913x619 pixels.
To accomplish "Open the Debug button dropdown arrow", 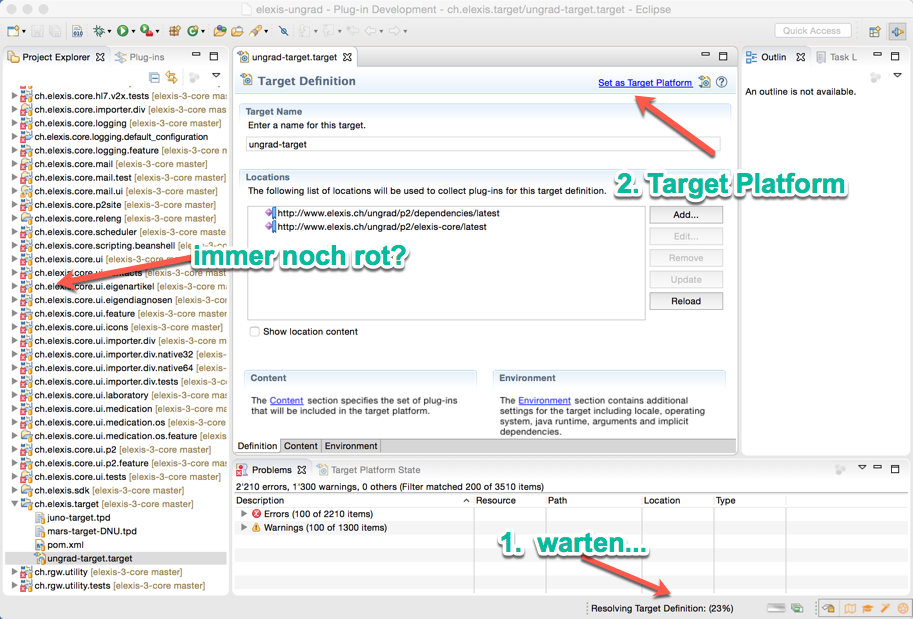I will click(110, 31).
